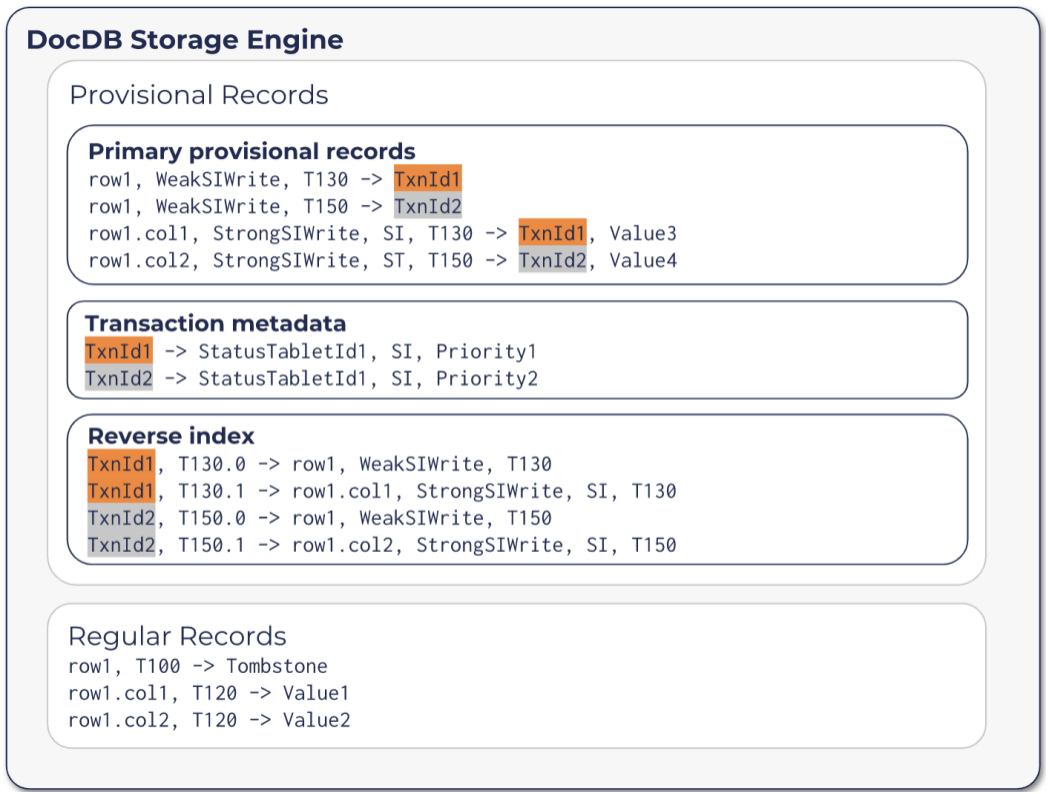Click the "Value3" text in primary records

pos(643,233)
